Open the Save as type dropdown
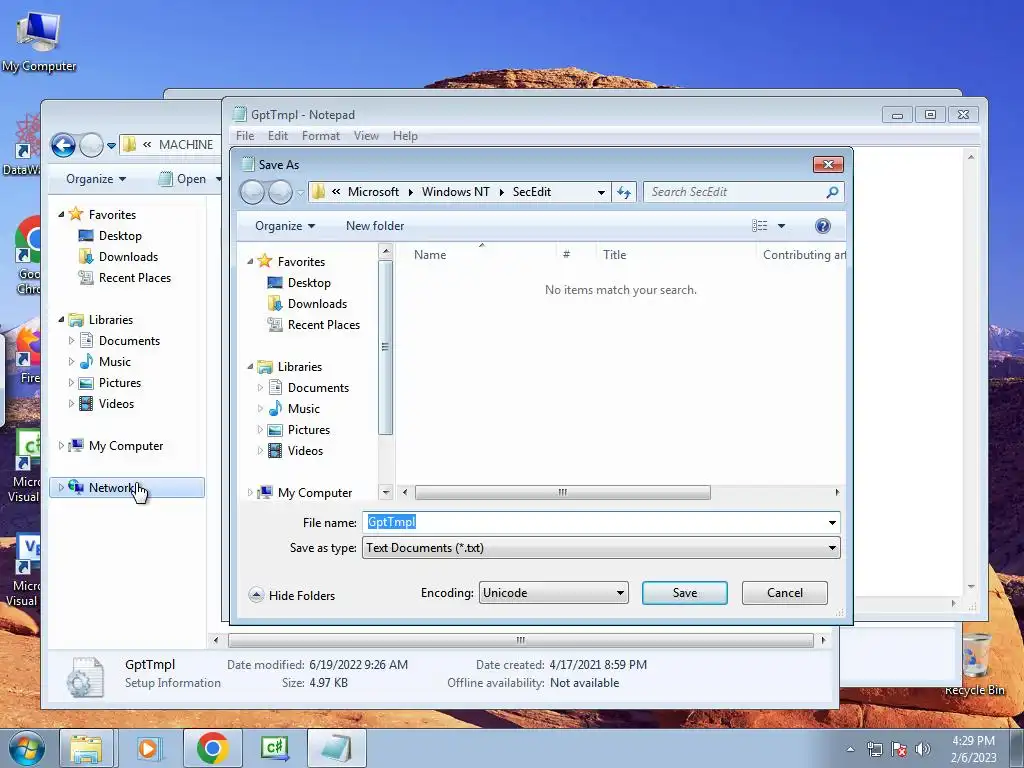This screenshot has width=1024, height=768. 601,548
